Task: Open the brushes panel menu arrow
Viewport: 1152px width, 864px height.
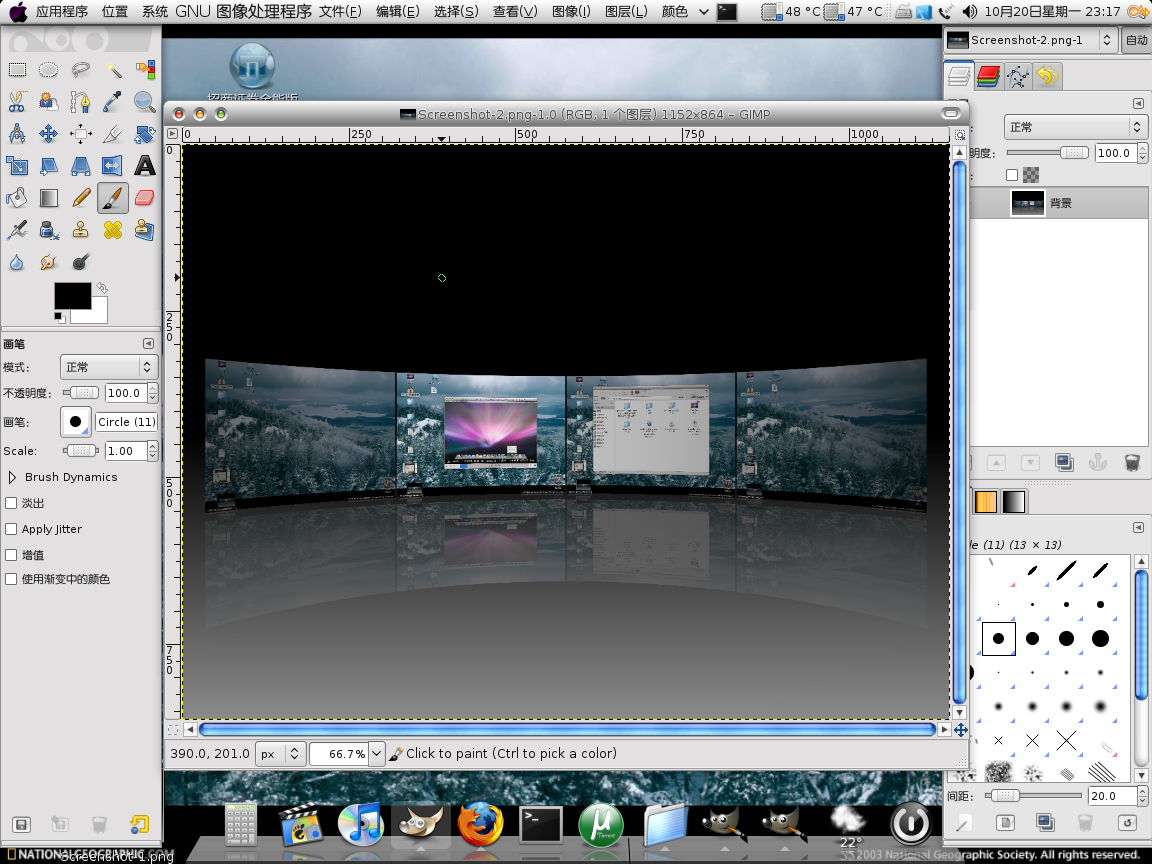Action: pos(1138,528)
